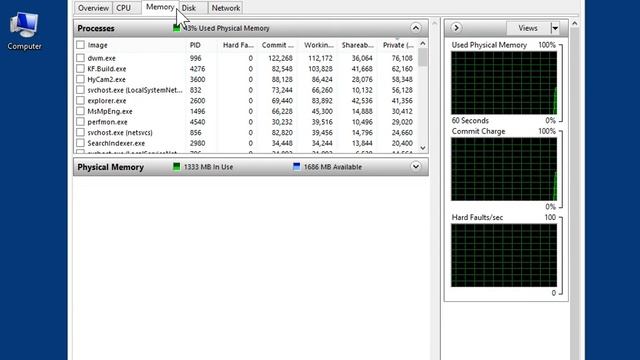Check the dwm.exe process checkbox

pyautogui.click(x=80, y=58)
